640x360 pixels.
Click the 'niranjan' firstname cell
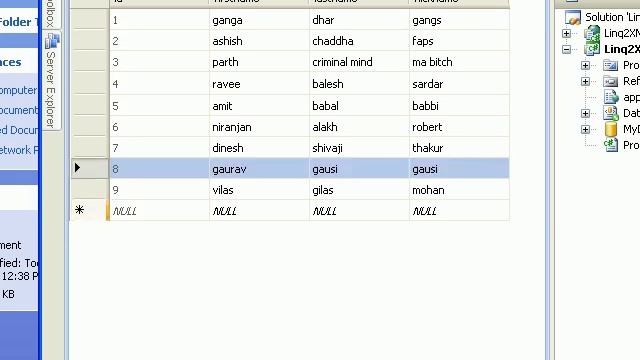point(259,127)
